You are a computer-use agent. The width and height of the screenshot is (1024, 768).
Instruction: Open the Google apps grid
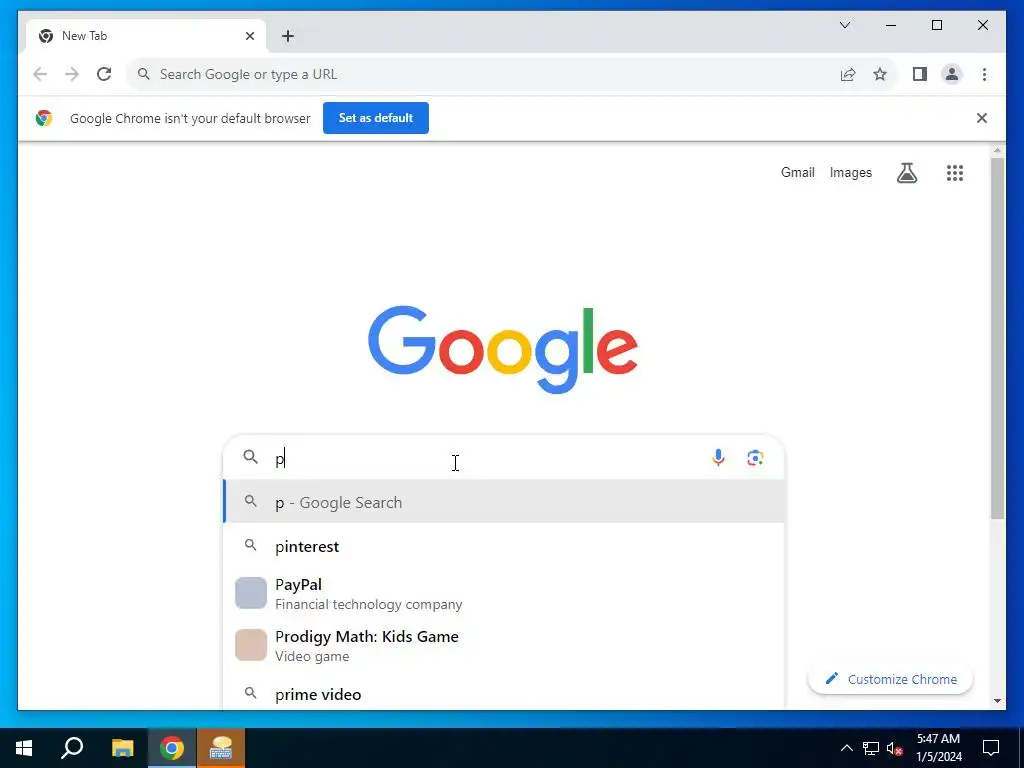955,173
